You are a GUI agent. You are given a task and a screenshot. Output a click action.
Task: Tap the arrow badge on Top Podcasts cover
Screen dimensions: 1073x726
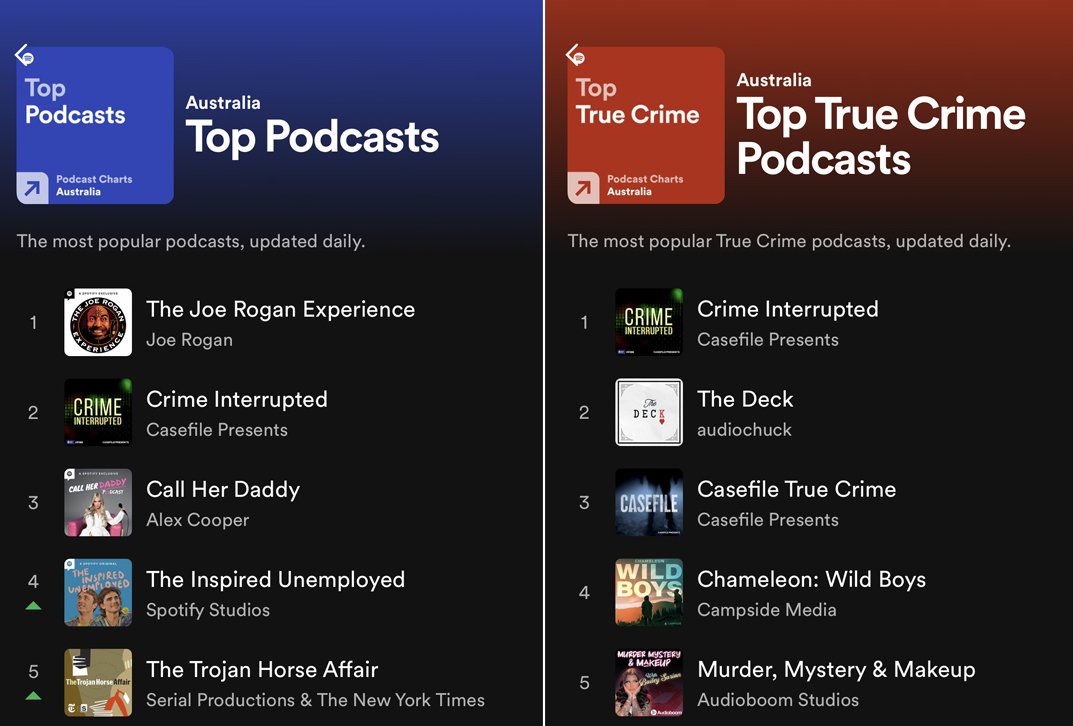(x=32, y=188)
